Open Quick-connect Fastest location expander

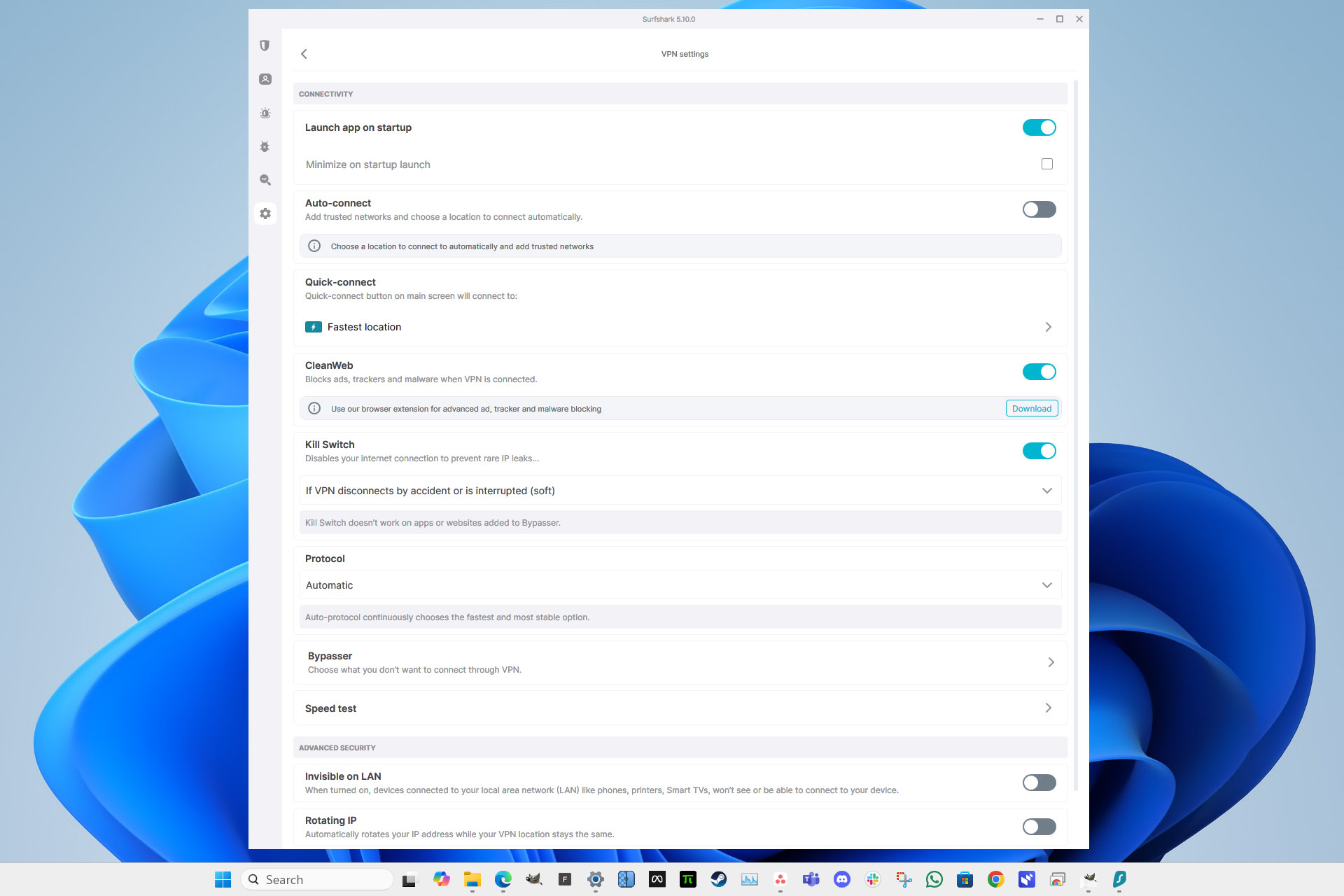[x=1048, y=327]
